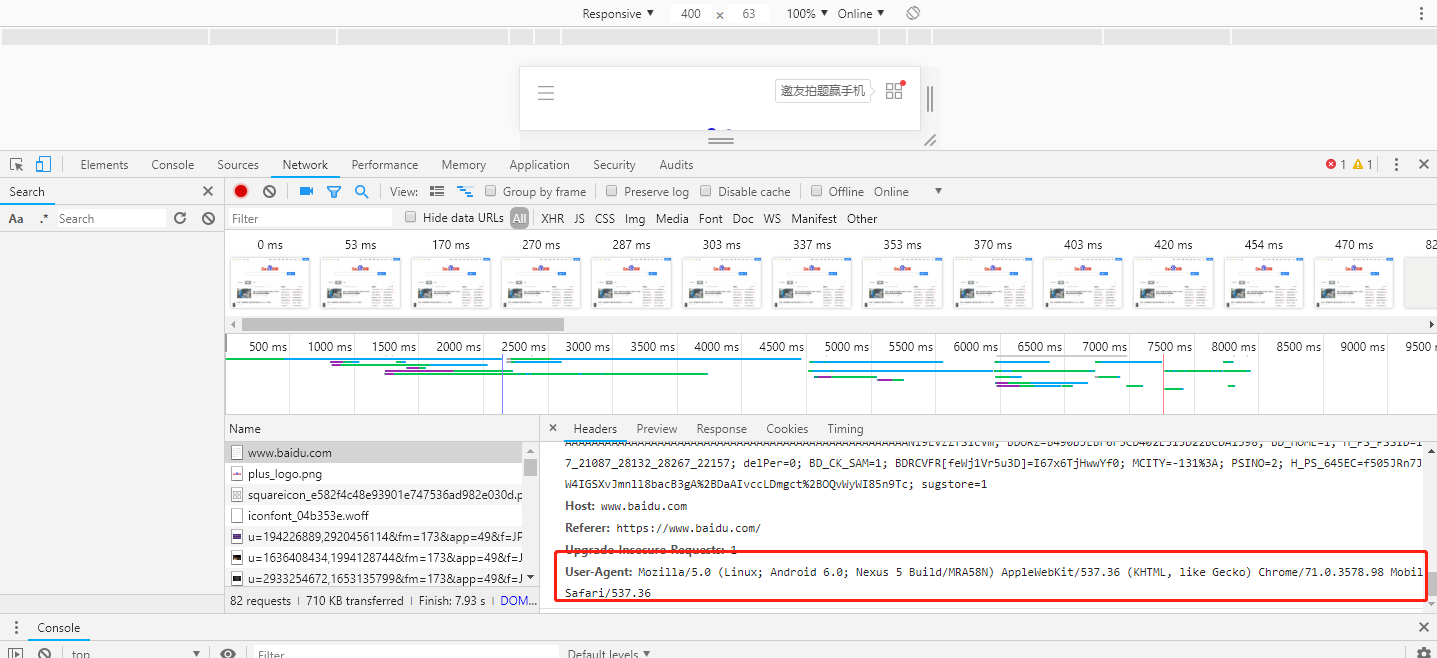Check Disable cache option
The width and height of the screenshot is (1437, 658).
click(x=706, y=191)
